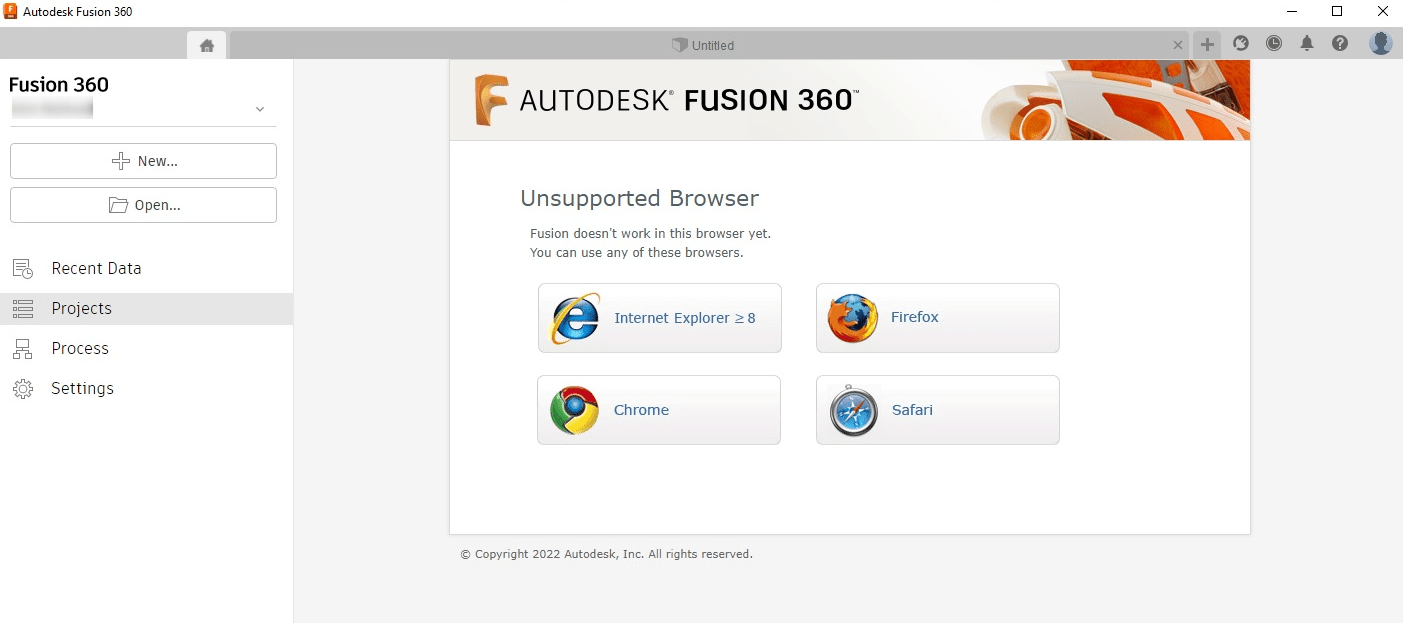Expand the team name dropdown chevron
Screen dimensions: 1403x623
tap(260, 109)
